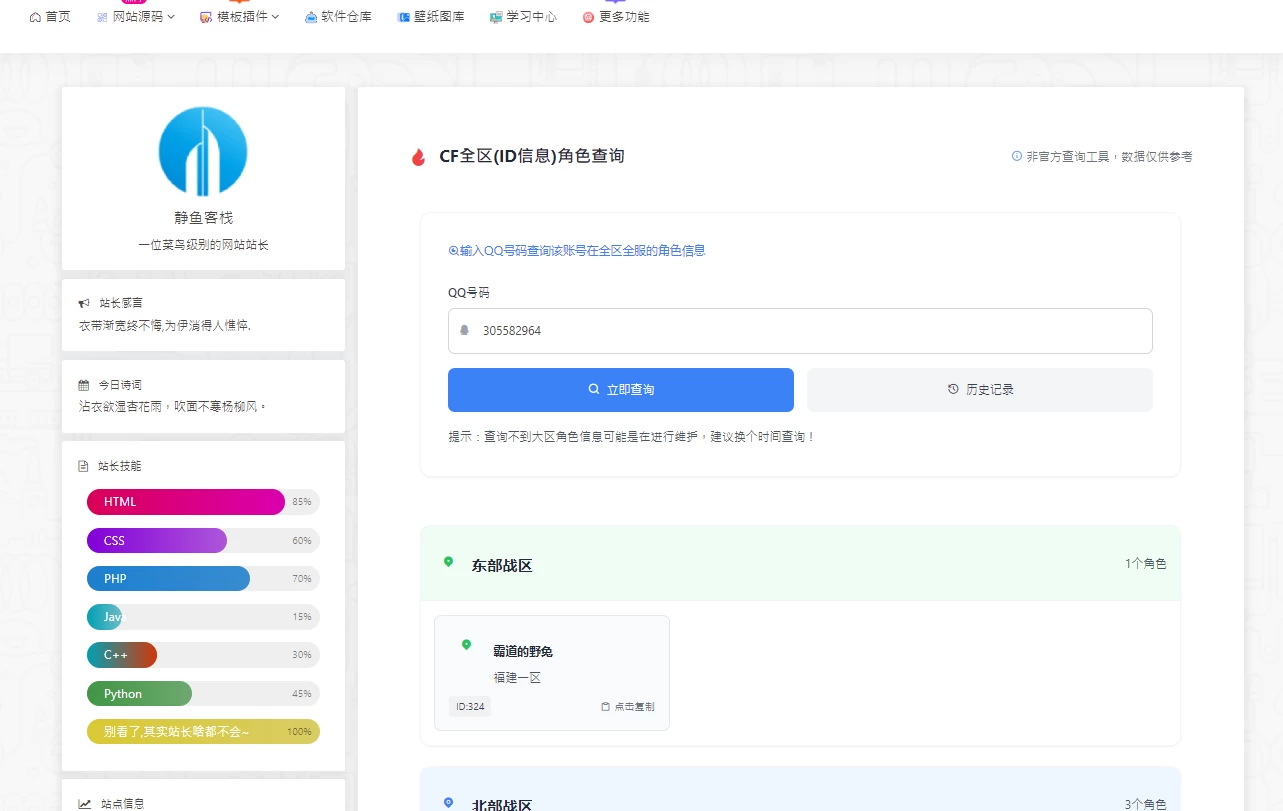Expand the 模板插件 dropdown menu
Screen dimensions: 1283x811
240,17
